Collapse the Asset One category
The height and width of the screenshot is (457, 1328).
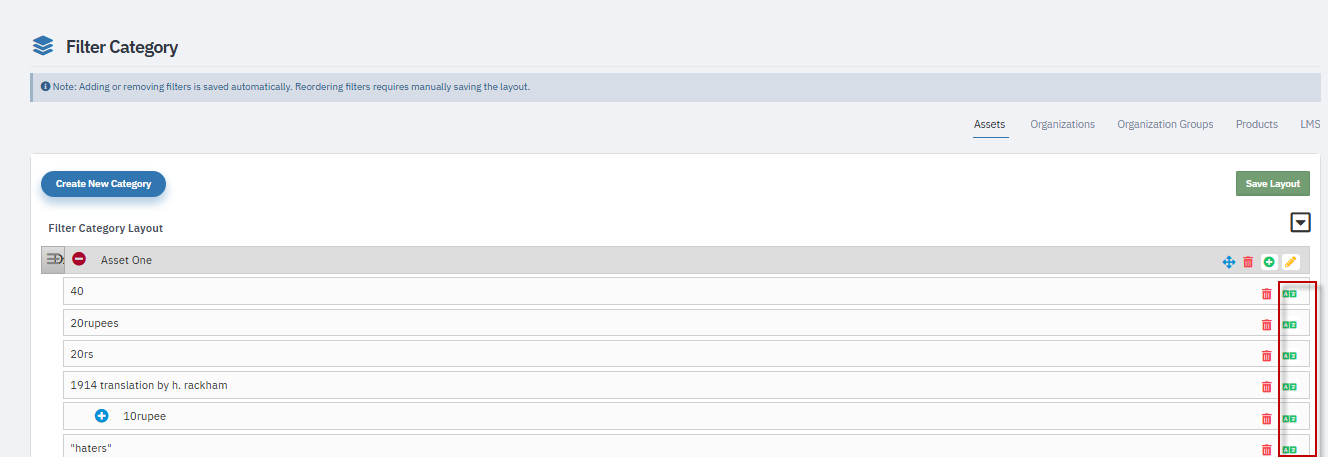pos(79,260)
